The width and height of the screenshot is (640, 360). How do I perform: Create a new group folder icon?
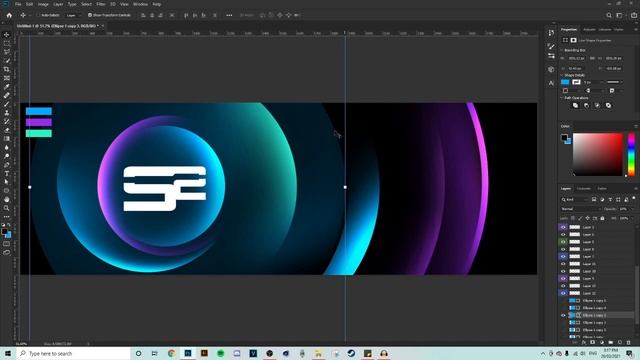tap(611, 342)
